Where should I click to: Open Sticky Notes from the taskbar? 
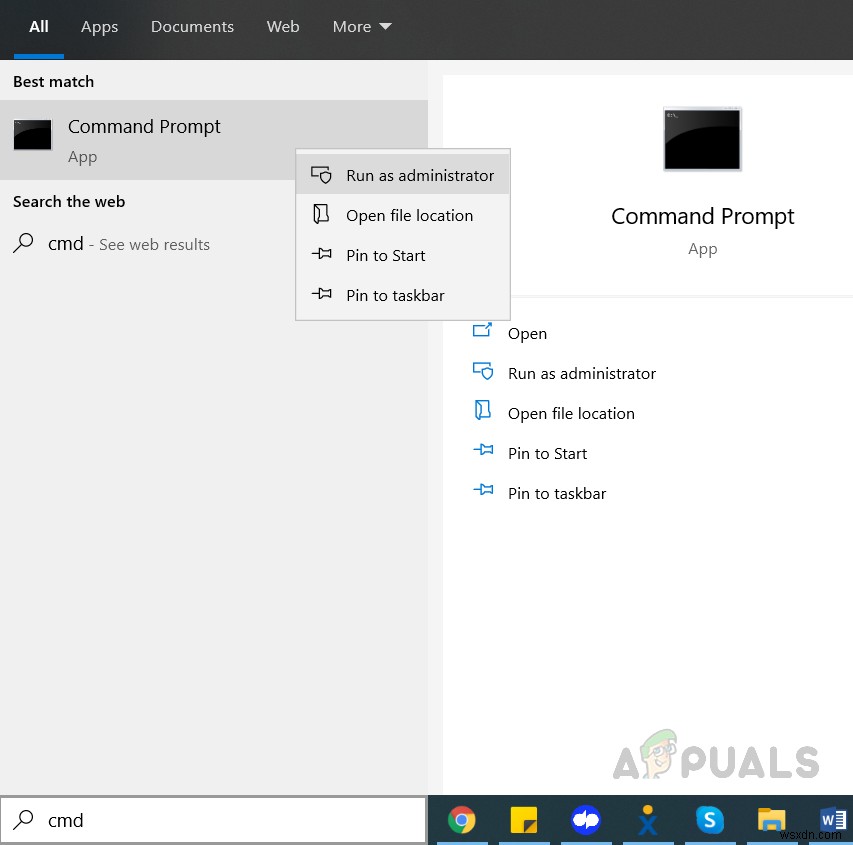pyautogui.click(x=524, y=820)
